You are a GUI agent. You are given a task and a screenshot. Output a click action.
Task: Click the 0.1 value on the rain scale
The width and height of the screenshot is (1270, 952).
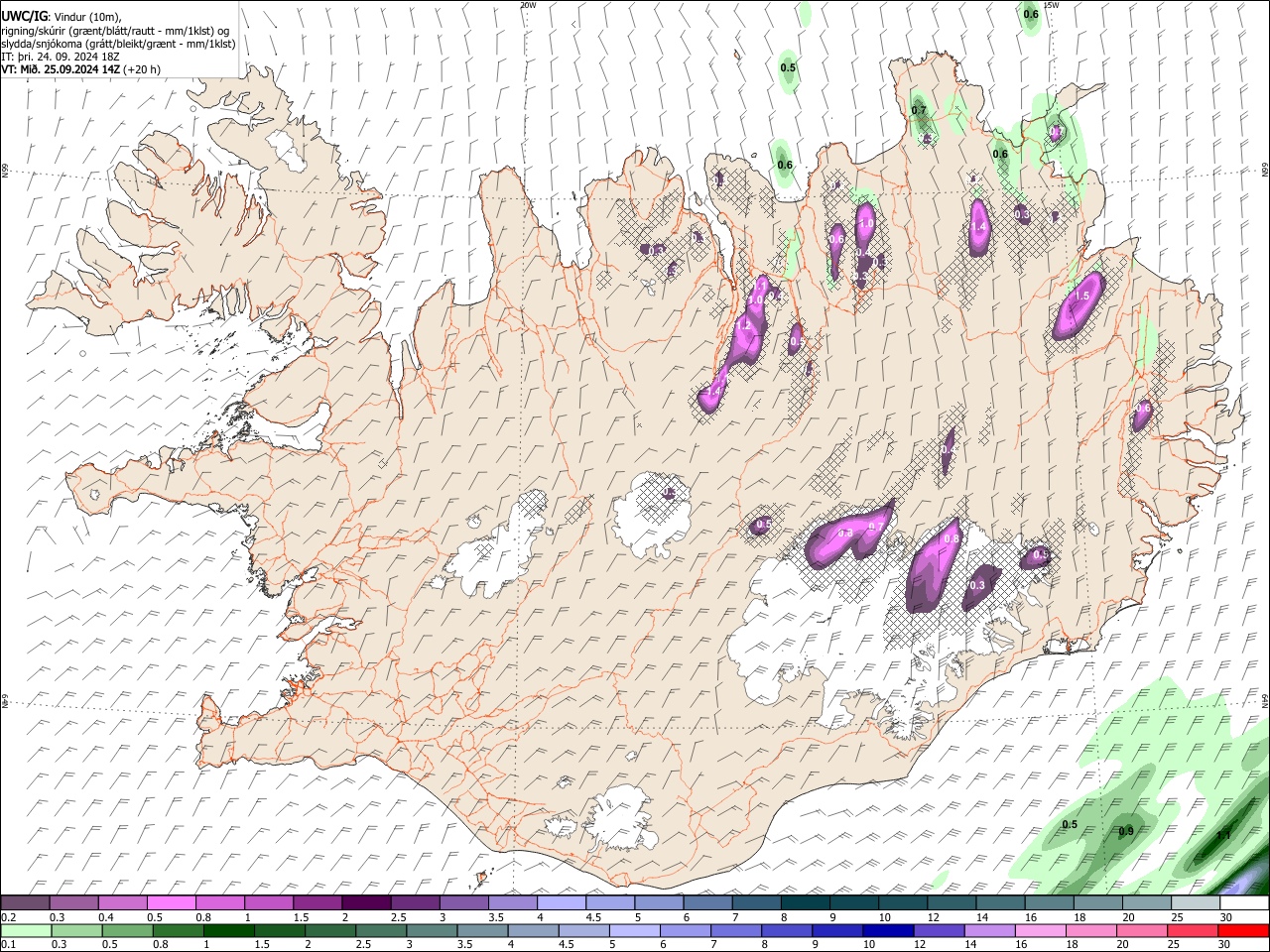pyautogui.click(x=8, y=945)
